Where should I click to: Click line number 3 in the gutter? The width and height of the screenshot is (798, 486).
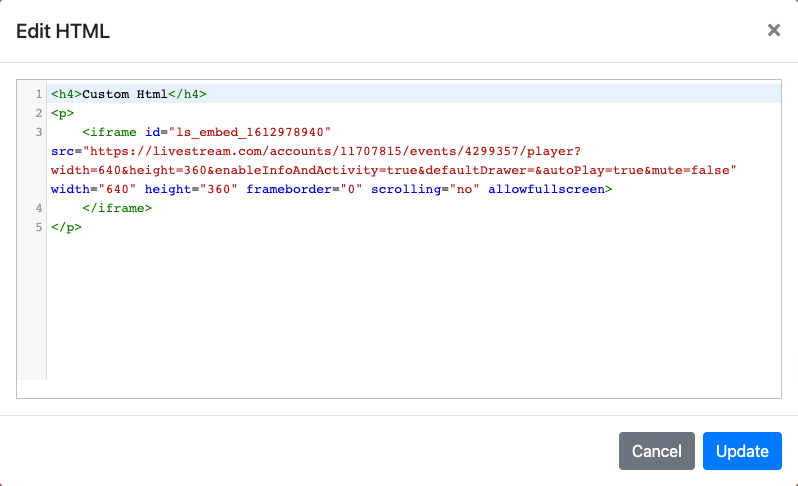tap(37, 132)
